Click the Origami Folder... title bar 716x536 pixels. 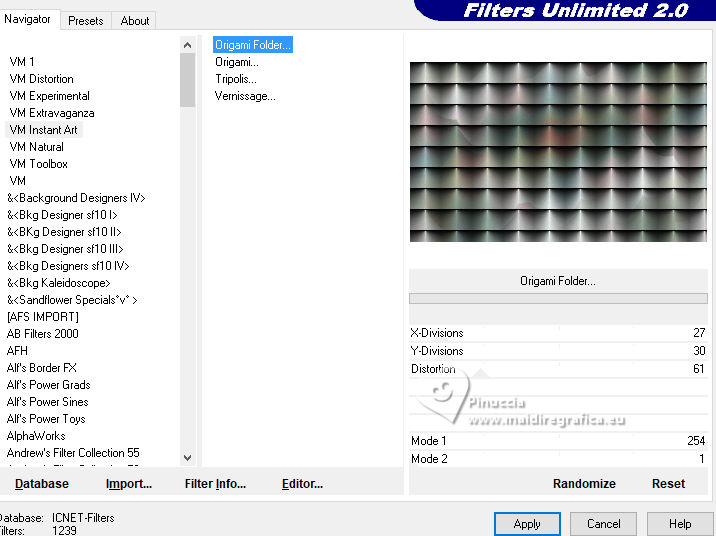(558, 281)
